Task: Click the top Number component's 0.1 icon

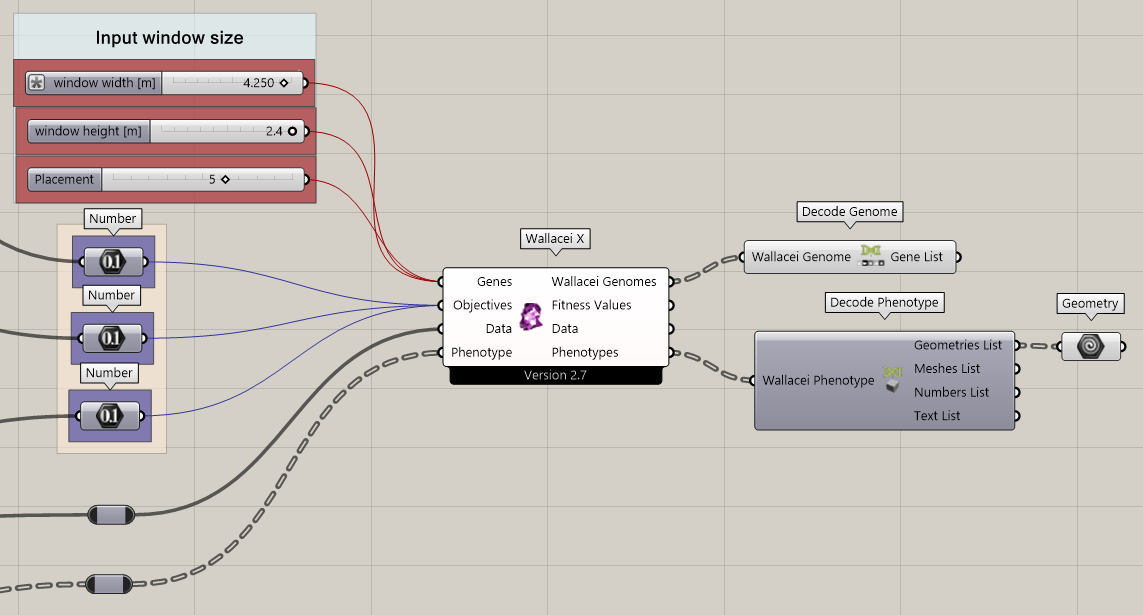Action: click(x=113, y=262)
